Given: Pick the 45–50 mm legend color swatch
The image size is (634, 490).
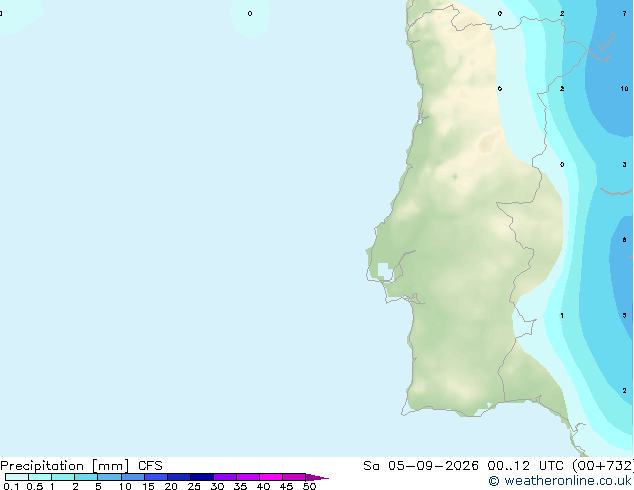Looking at the screenshot, I should pos(294,477).
